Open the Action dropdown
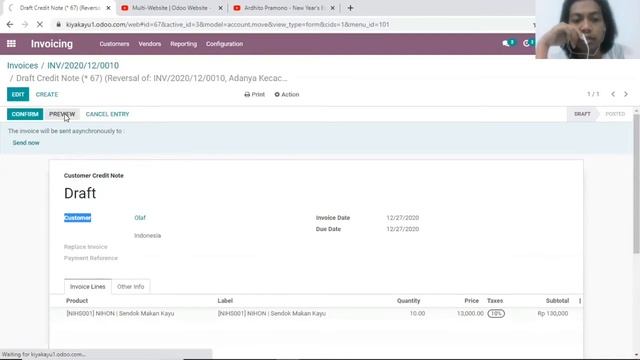 pos(287,94)
